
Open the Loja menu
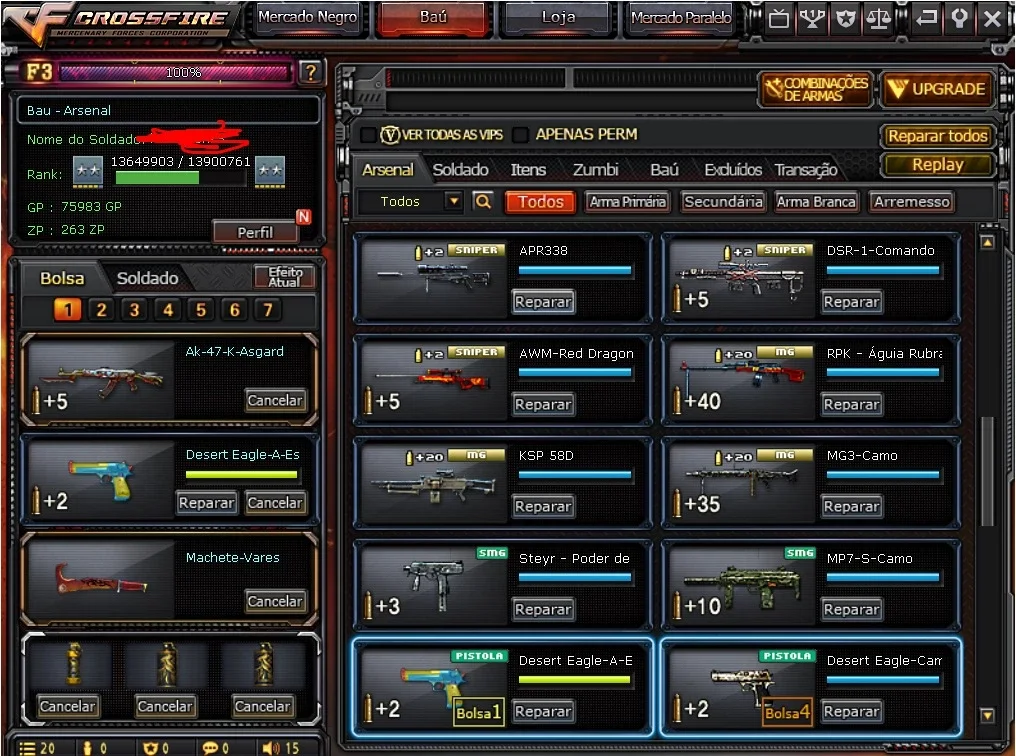(x=558, y=17)
